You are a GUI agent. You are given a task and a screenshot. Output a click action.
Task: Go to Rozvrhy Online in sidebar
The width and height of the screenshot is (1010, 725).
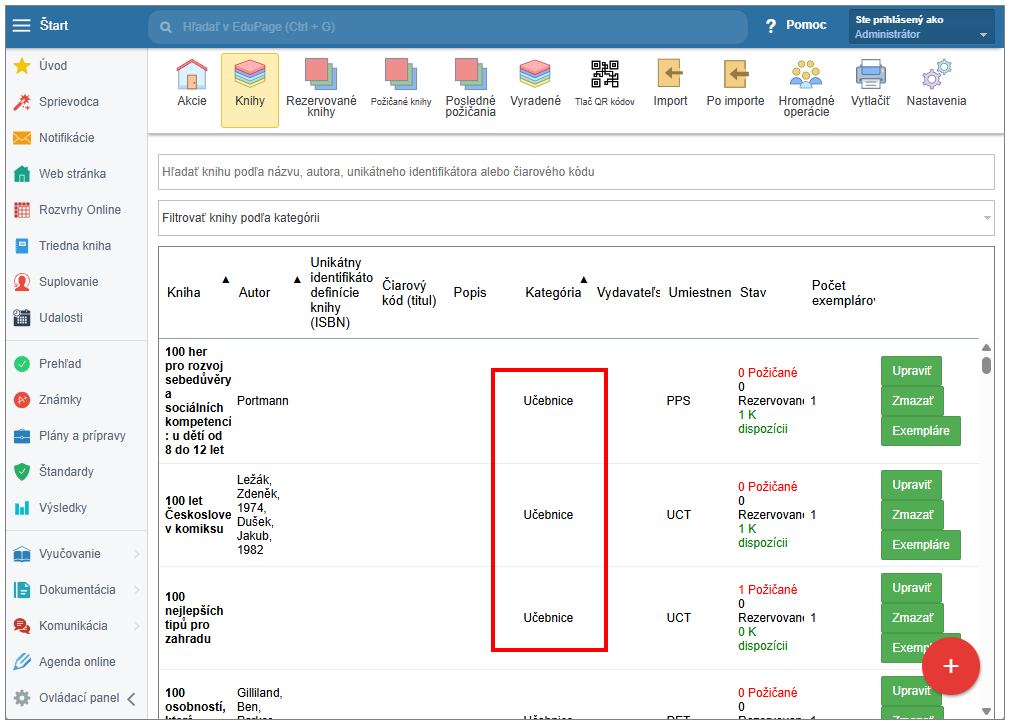click(x=79, y=210)
